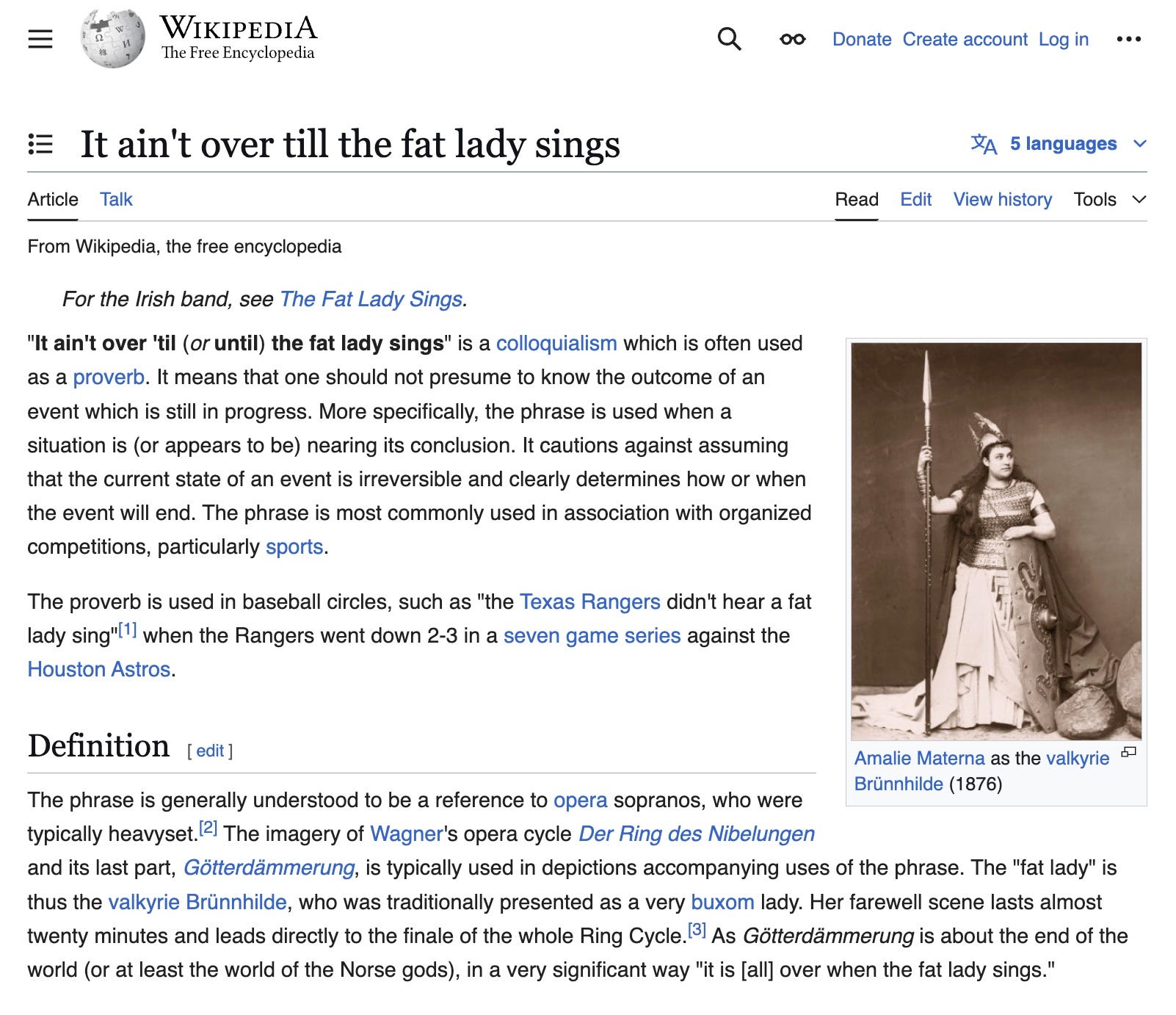This screenshot has height=1015, width=1176.
Task: Click the language translation icon
Action: (x=984, y=144)
